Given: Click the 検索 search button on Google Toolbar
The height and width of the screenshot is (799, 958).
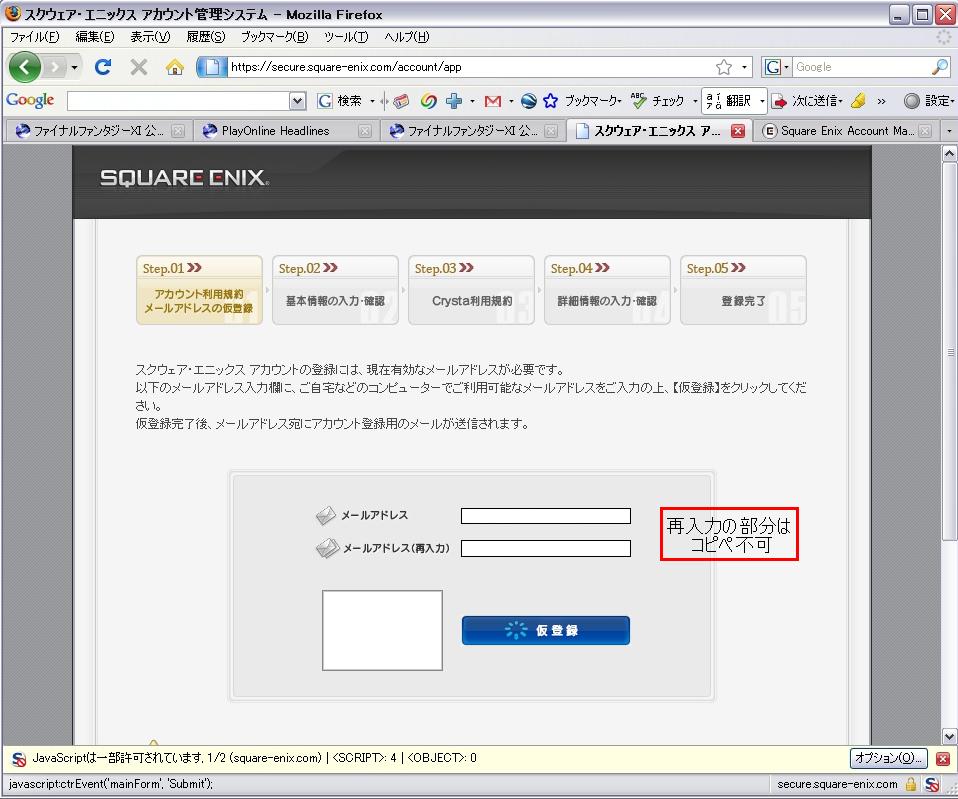Looking at the screenshot, I should (340, 101).
